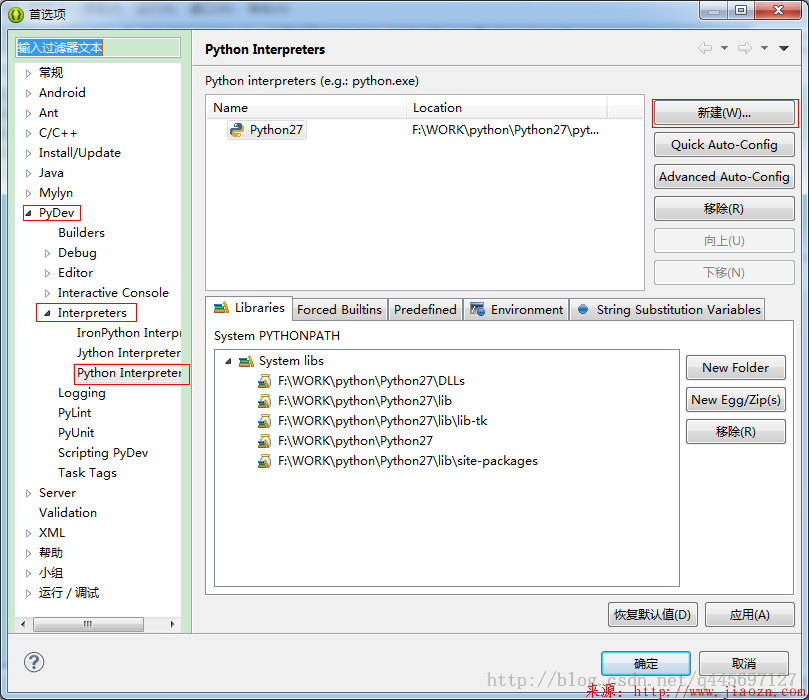Collapse the PyDev tree node

tap(29, 212)
